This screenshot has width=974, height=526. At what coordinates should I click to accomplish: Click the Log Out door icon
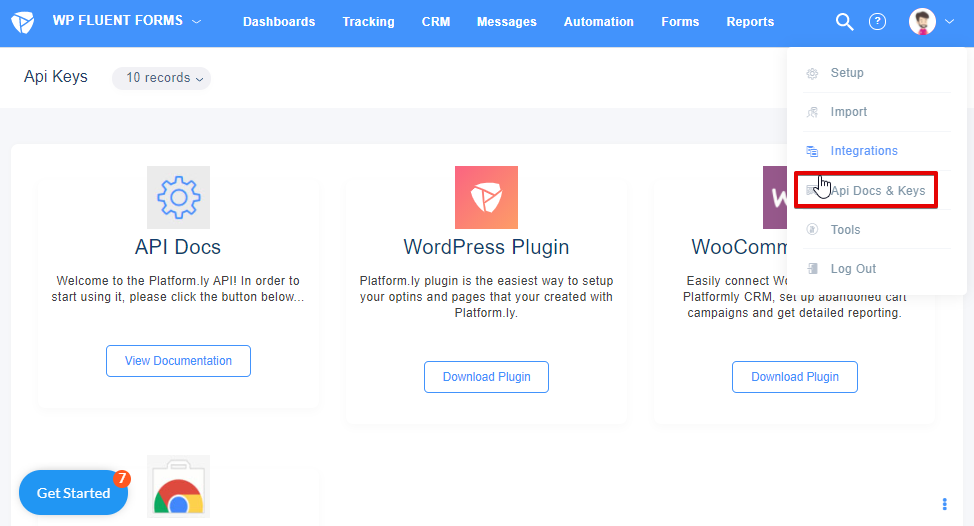coord(812,269)
